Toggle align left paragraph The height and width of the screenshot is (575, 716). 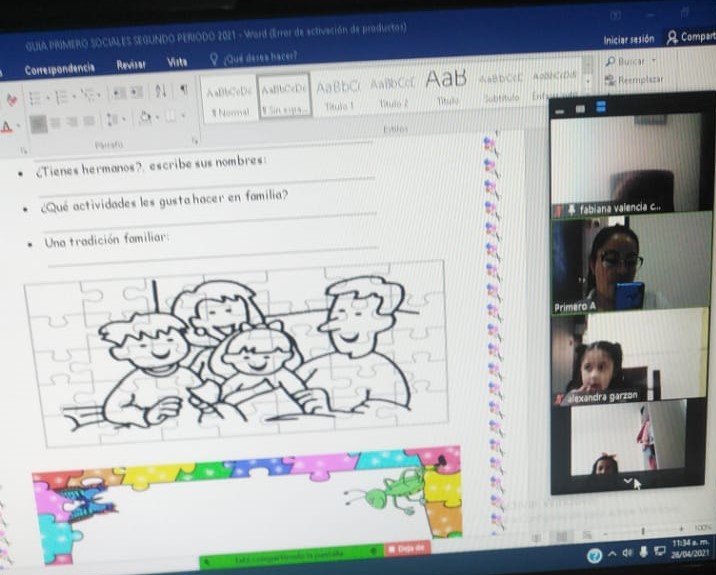[x=38, y=124]
